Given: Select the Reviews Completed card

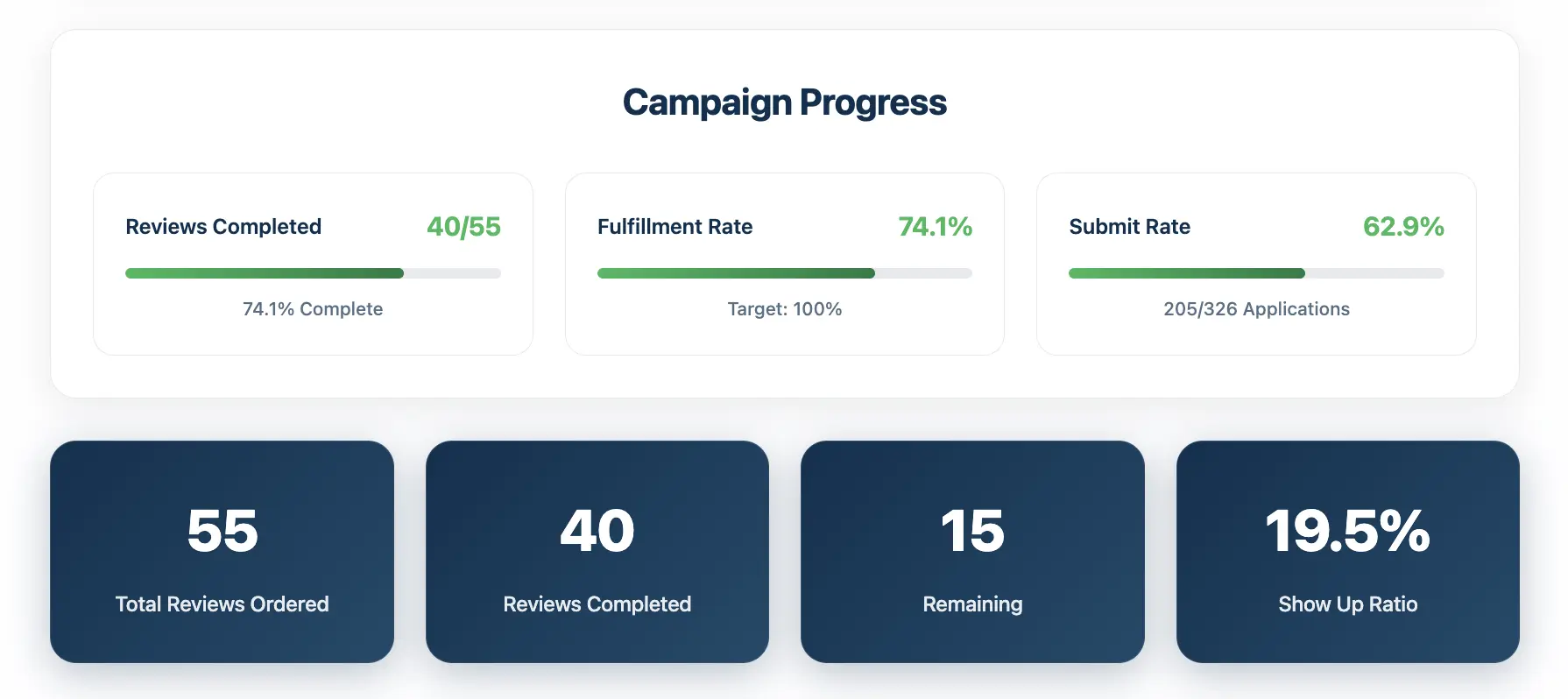Looking at the screenshot, I should tap(314, 263).
